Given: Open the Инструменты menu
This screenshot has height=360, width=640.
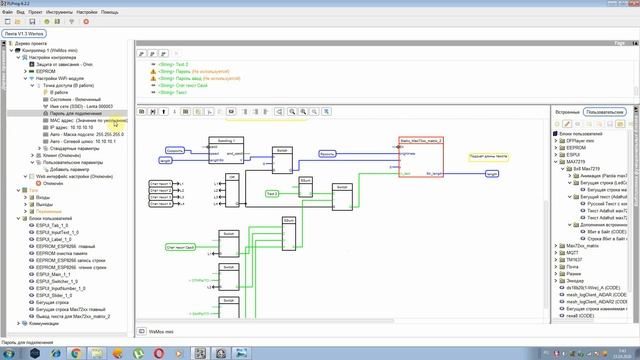Looking at the screenshot, I should 59,12.
